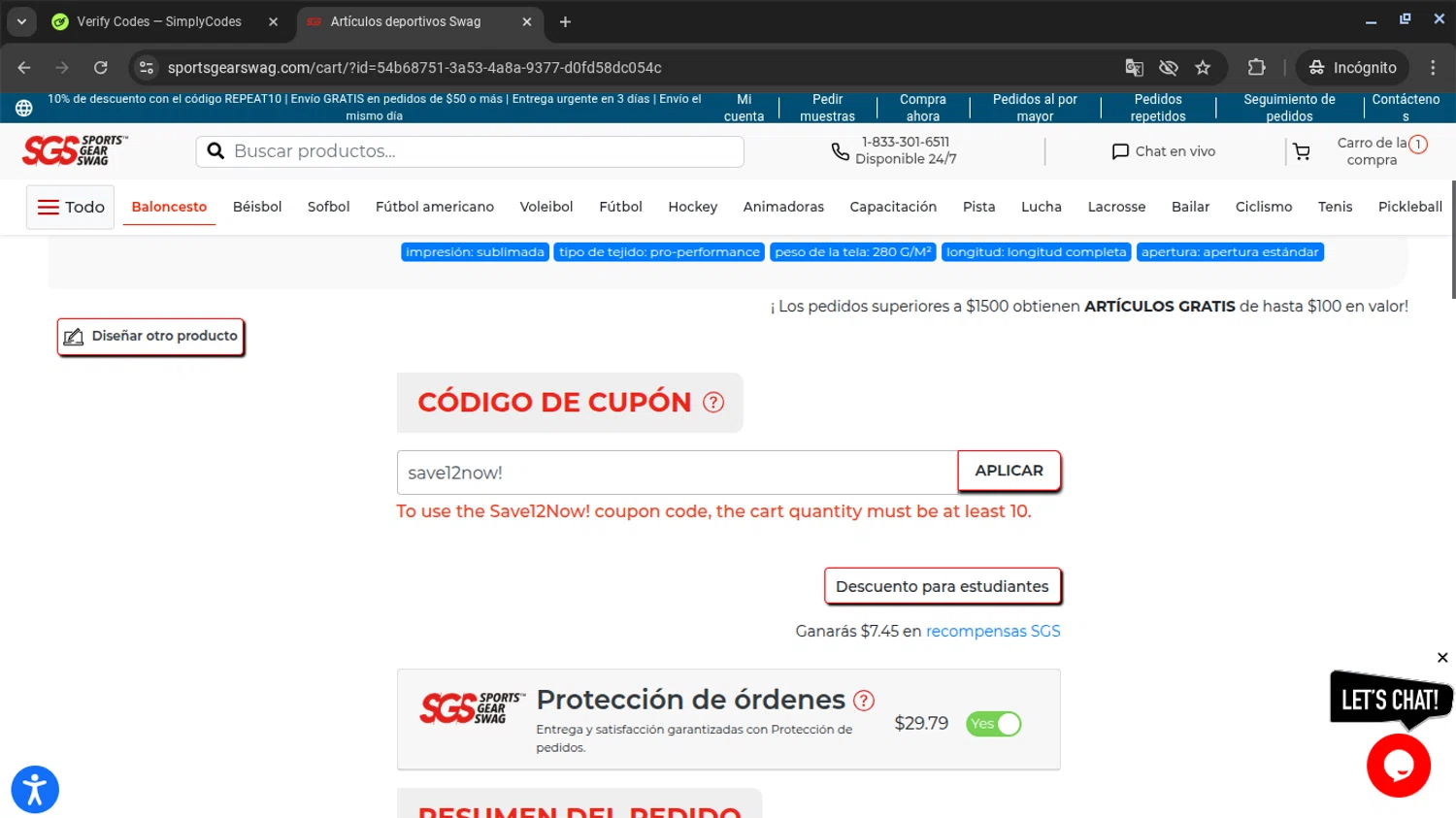The image size is (1456, 818).
Task: Click the SGS Sports Gear Swag header logo
Action: (75, 150)
